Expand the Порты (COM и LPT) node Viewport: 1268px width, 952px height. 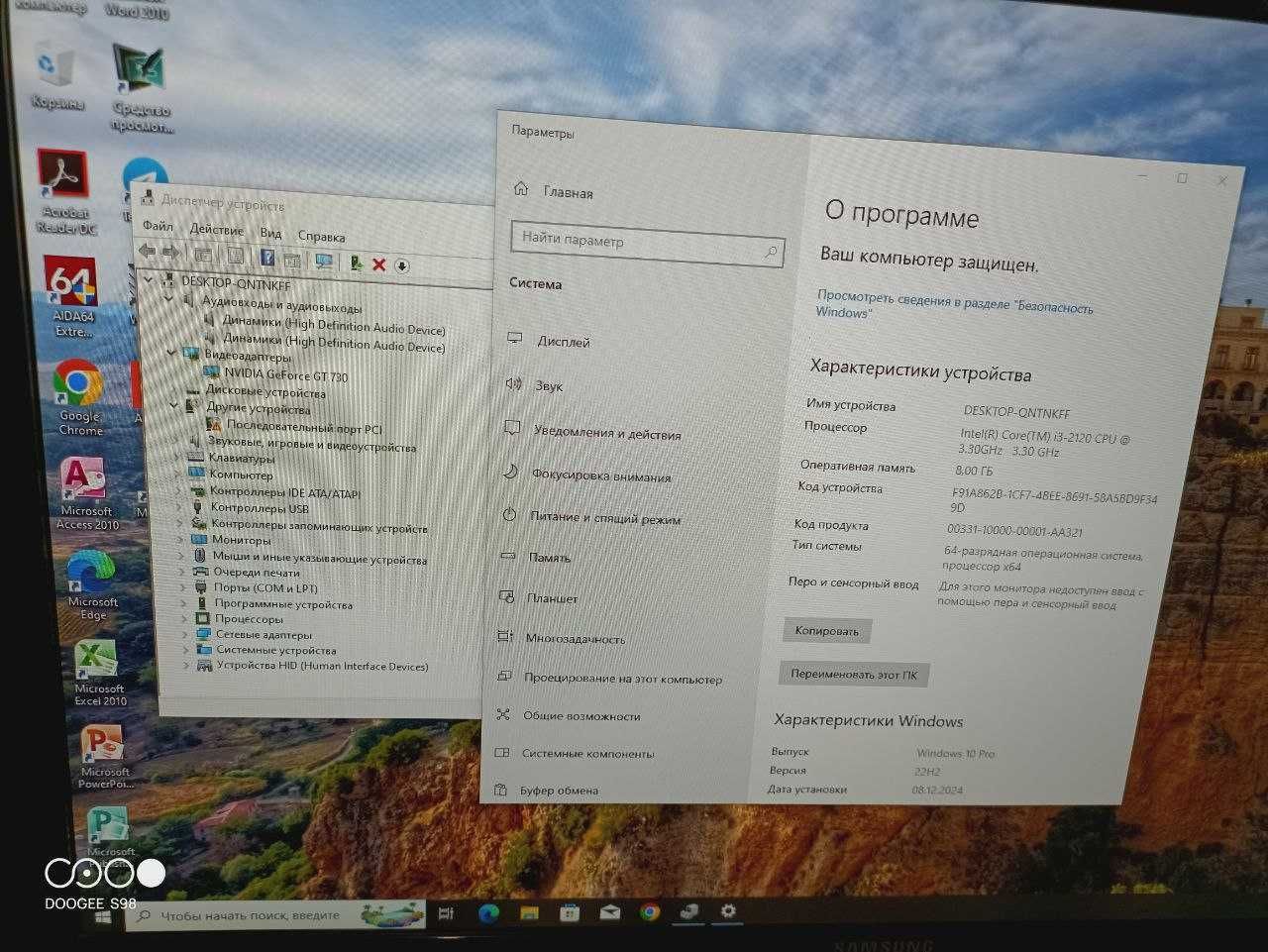pos(183,587)
